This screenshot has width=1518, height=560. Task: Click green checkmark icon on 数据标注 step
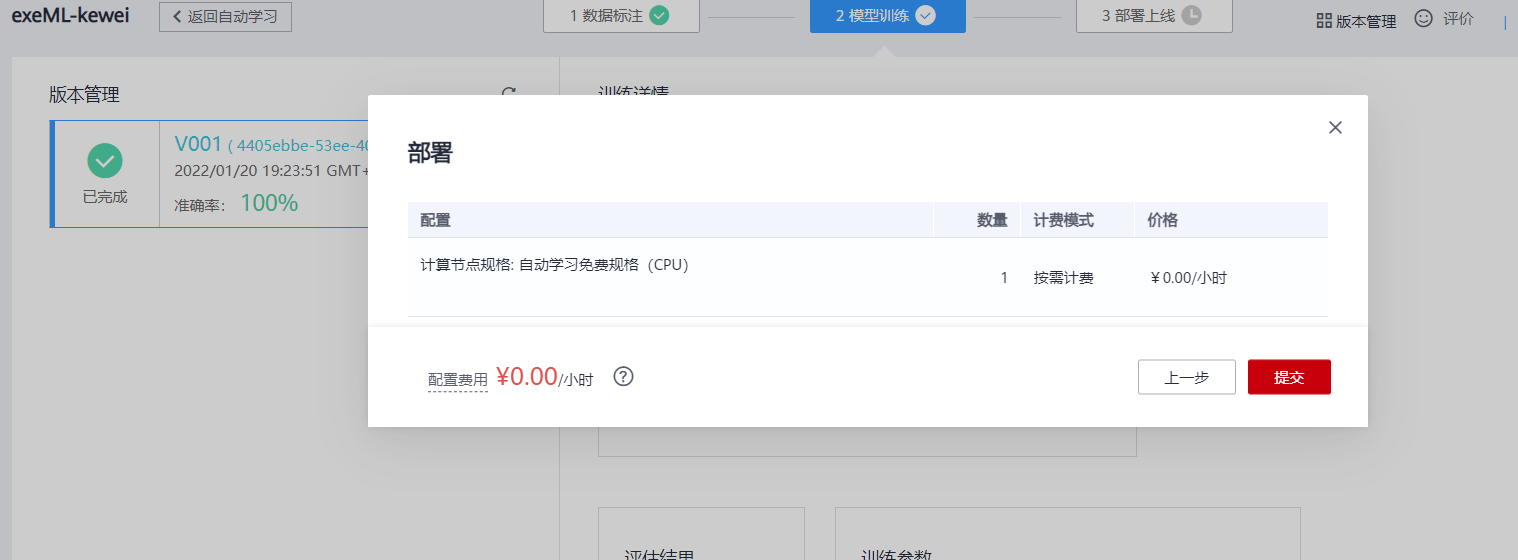[x=658, y=15]
